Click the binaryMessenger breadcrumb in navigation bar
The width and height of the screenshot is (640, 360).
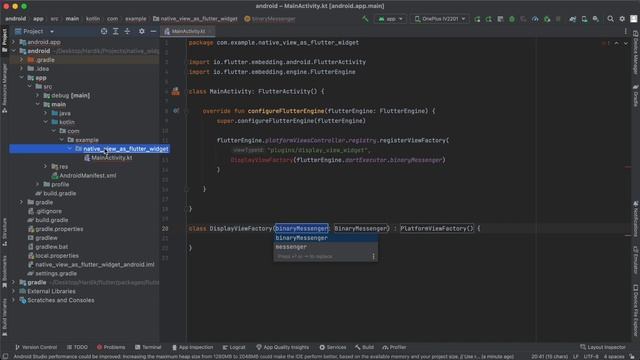pos(270,19)
